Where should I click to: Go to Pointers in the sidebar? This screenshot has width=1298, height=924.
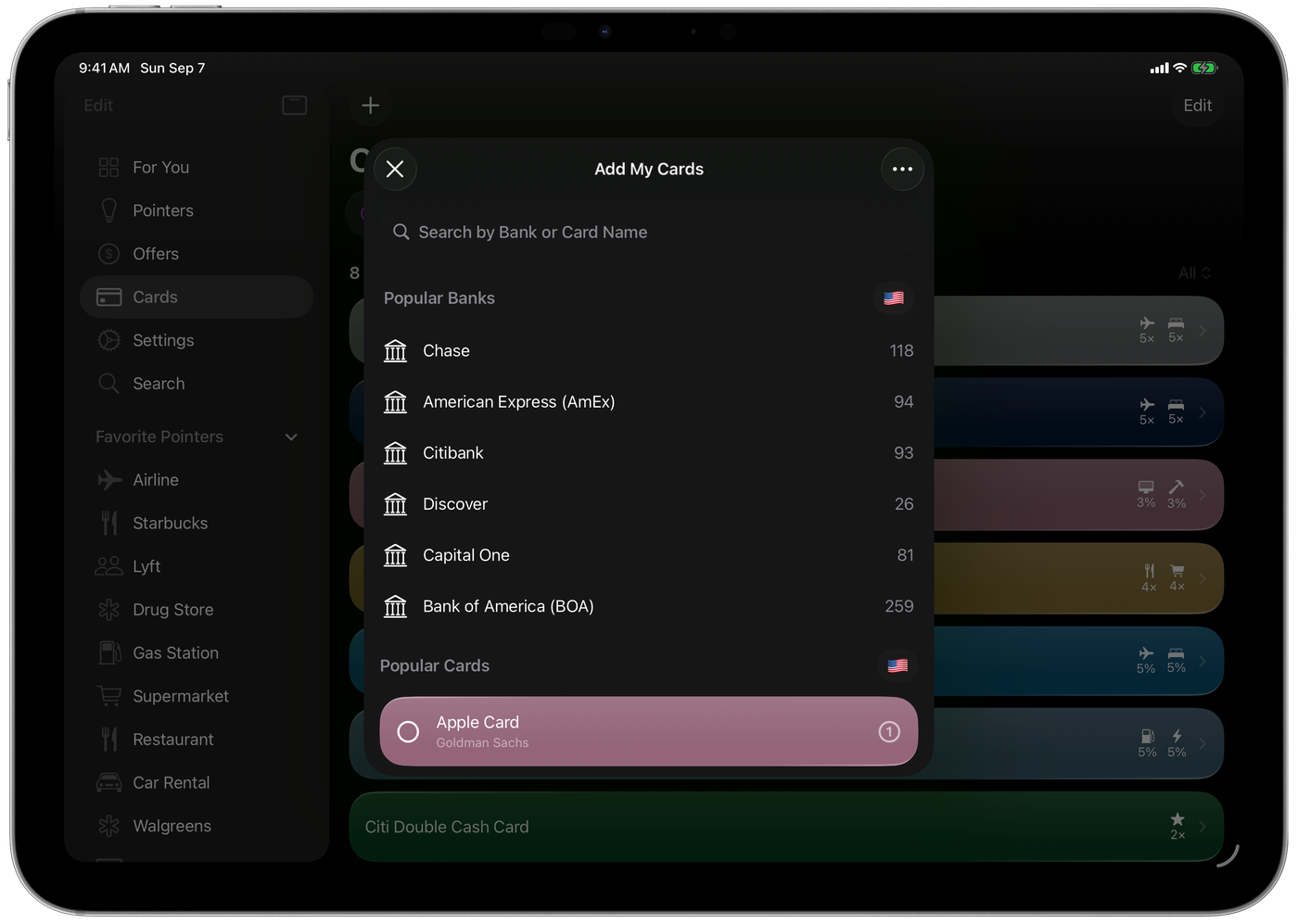(x=162, y=210)
